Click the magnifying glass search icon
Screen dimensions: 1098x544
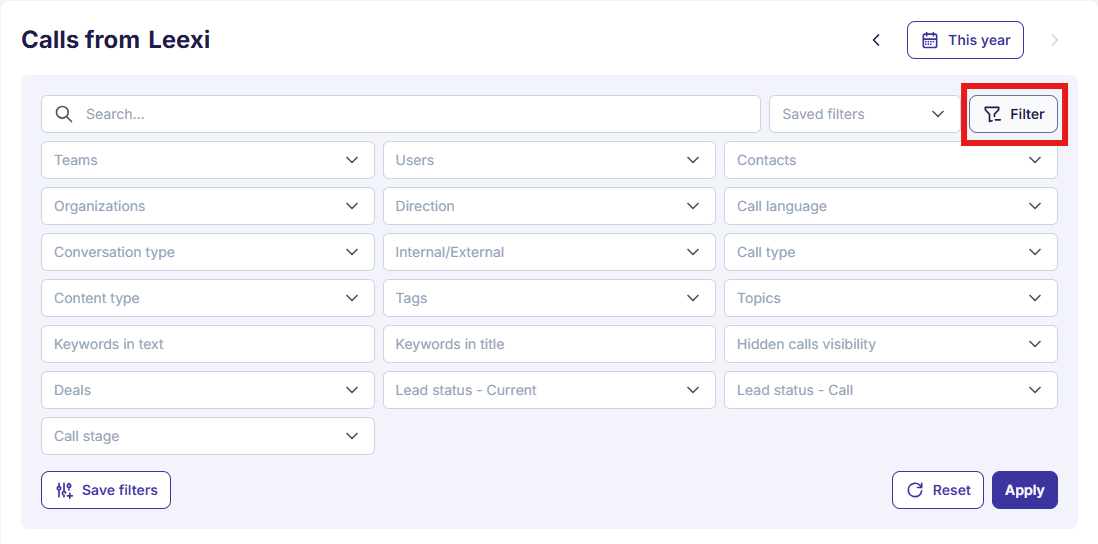pyautogui.click(x=64, y=114)
